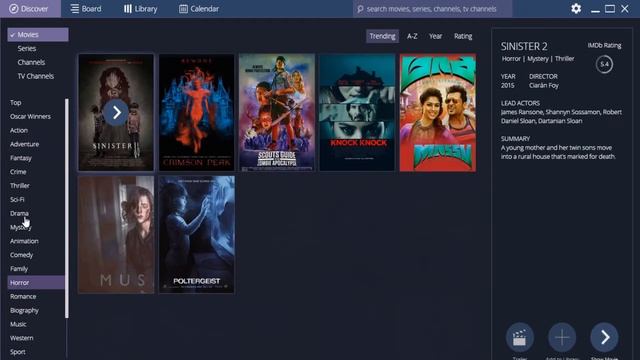Viewport: 640px width, 360px height.
Task: Click the search magnifier icon
Action: click(x=360, y=9)
